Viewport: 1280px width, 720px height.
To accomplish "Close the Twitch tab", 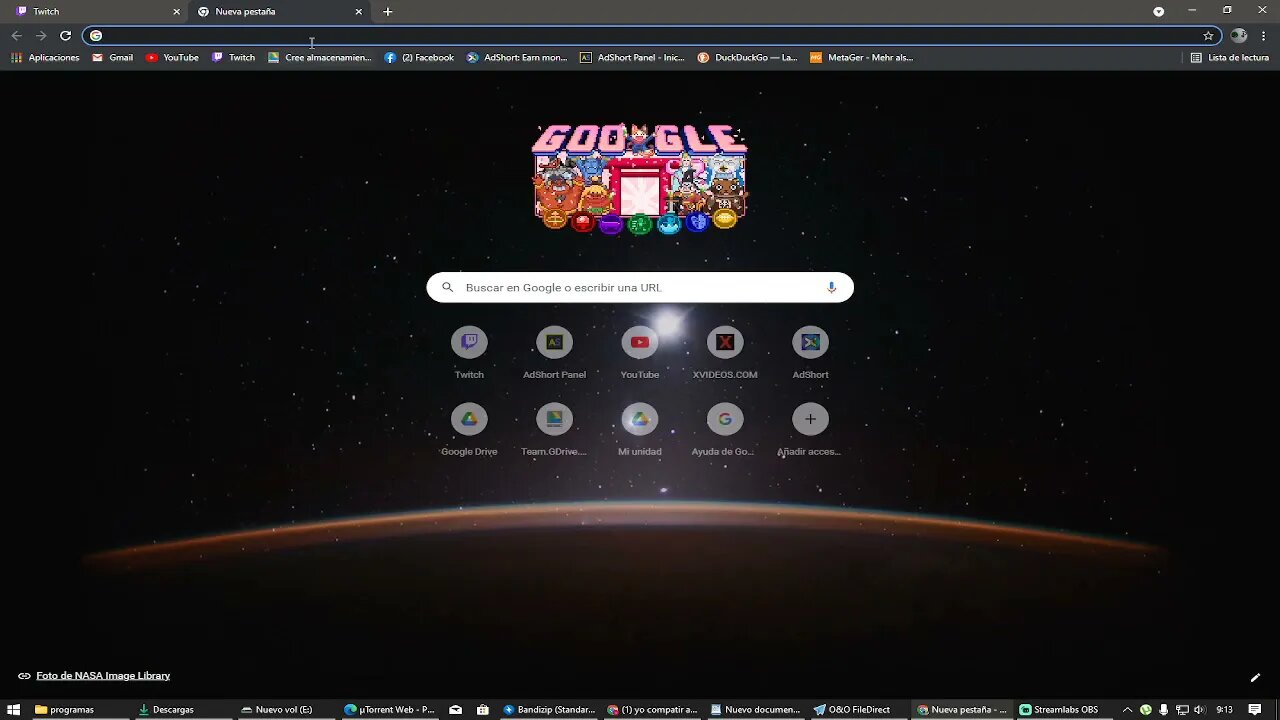I will click(177, 12).
